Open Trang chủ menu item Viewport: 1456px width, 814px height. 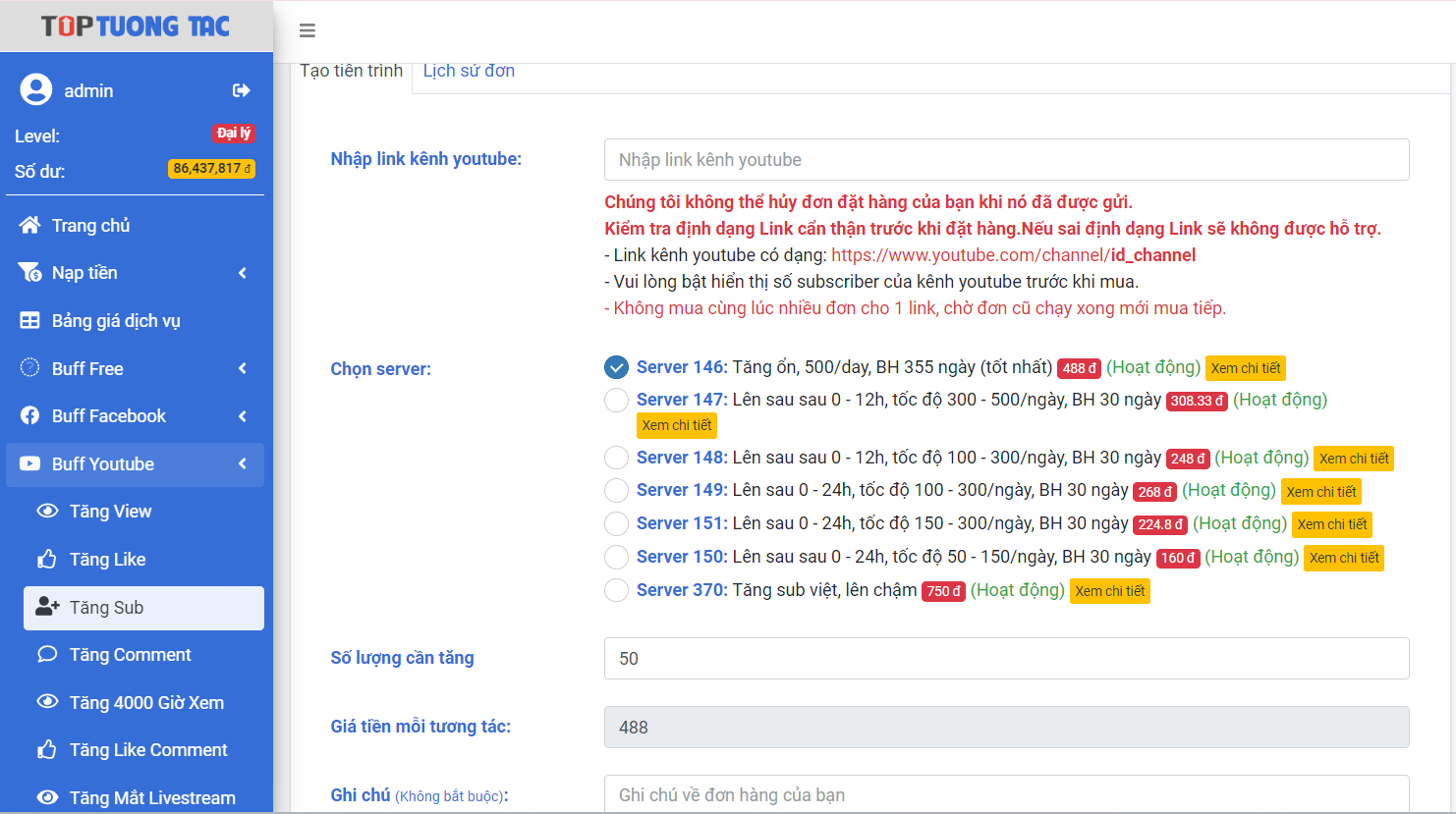click(135, 225)
